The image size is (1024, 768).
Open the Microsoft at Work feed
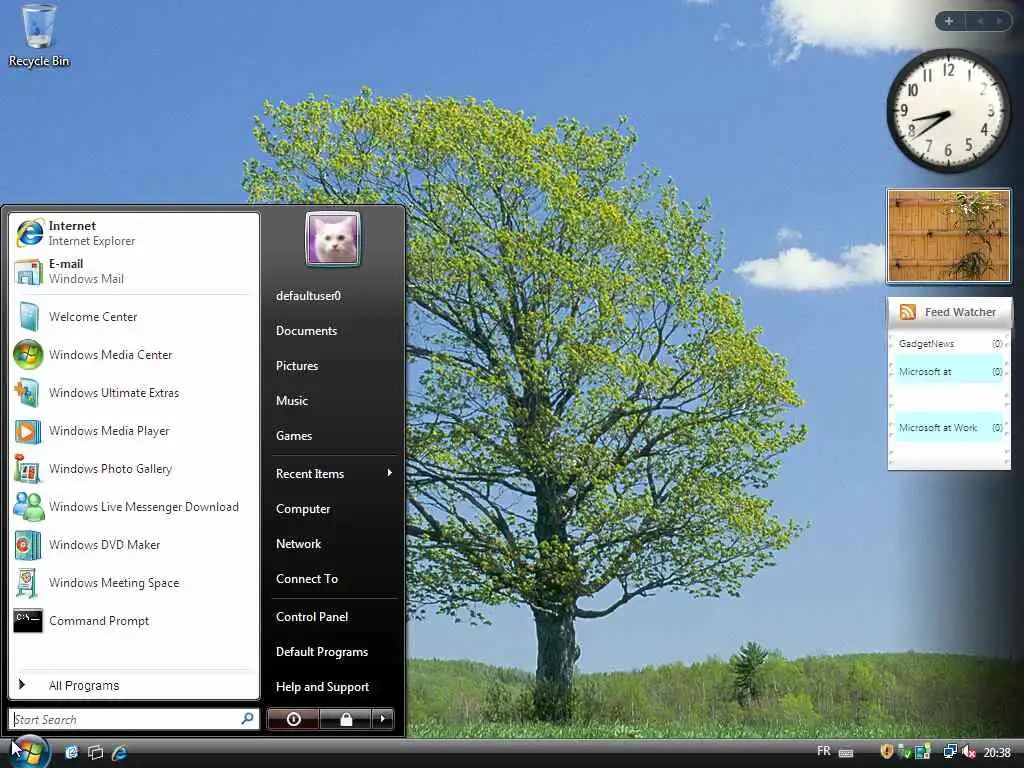950,428
